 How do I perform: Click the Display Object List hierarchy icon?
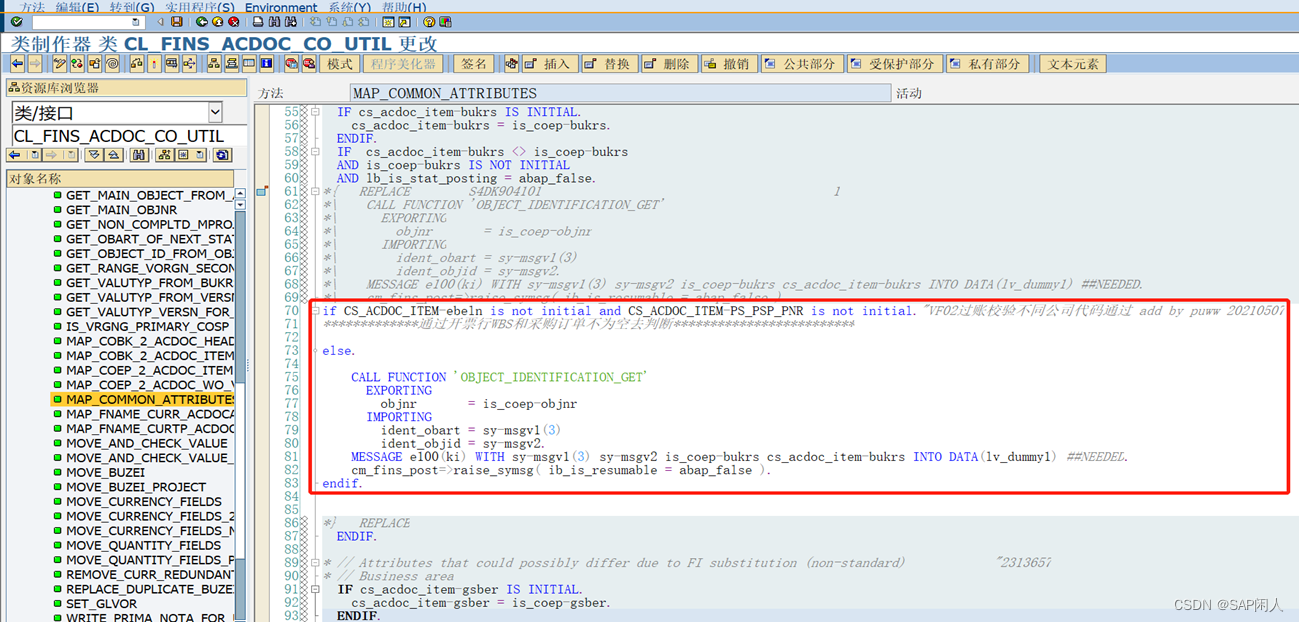(x=214, y=64)
